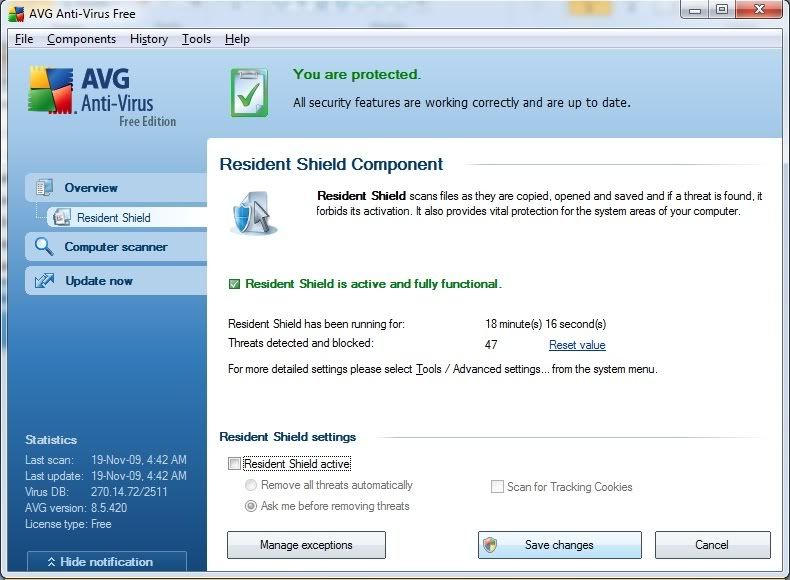This screenshot has height=580, width=790.
Task: Click shield icon on Save changes button
Action: click(x=490, y=545)
